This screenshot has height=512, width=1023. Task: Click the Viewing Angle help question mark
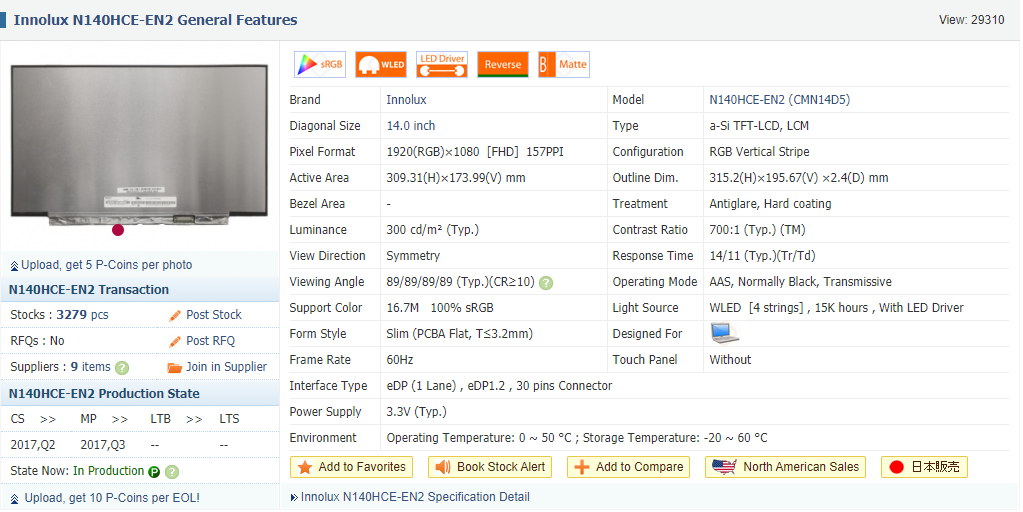click(x=546, y=283)
